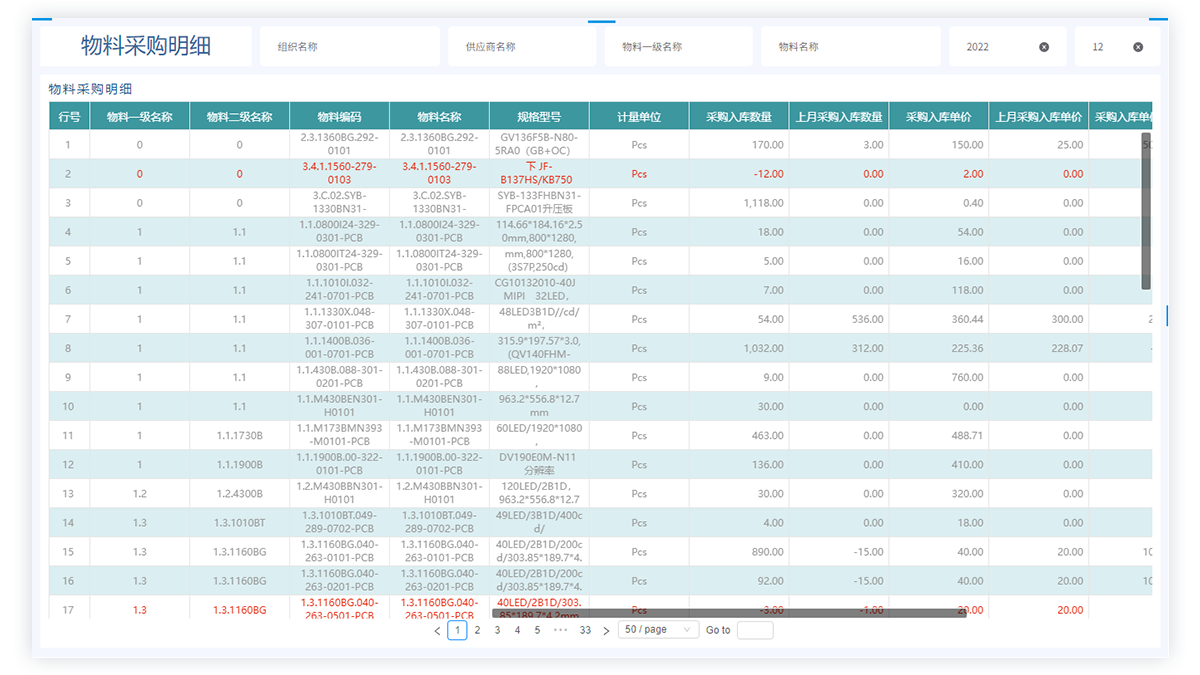Click the 规格型号 column header
Viewport: 1200px width, 675px height.
point(539,116)
